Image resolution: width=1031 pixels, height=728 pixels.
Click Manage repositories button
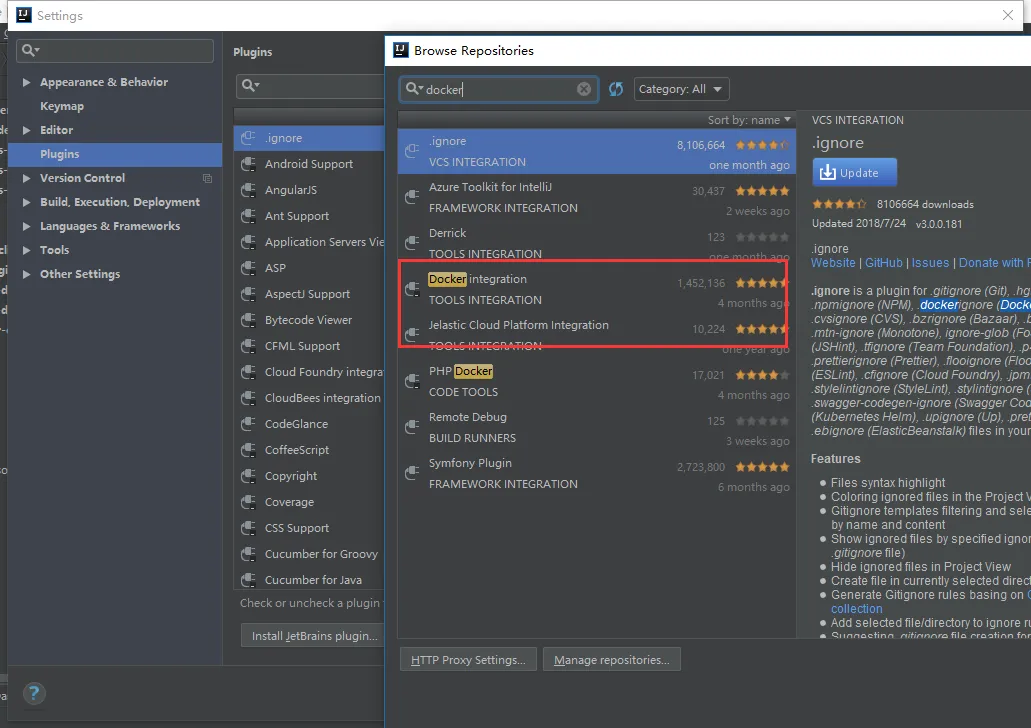click(x=611, y=660)
